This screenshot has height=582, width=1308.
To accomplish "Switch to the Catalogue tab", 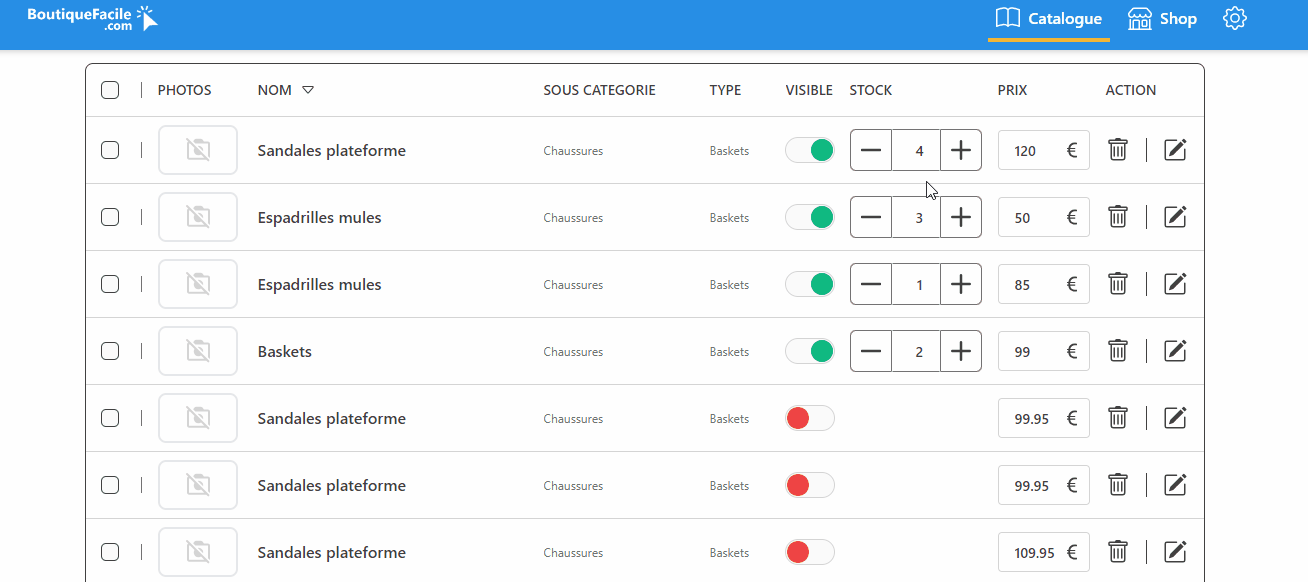I will [x=1049, y=19].
